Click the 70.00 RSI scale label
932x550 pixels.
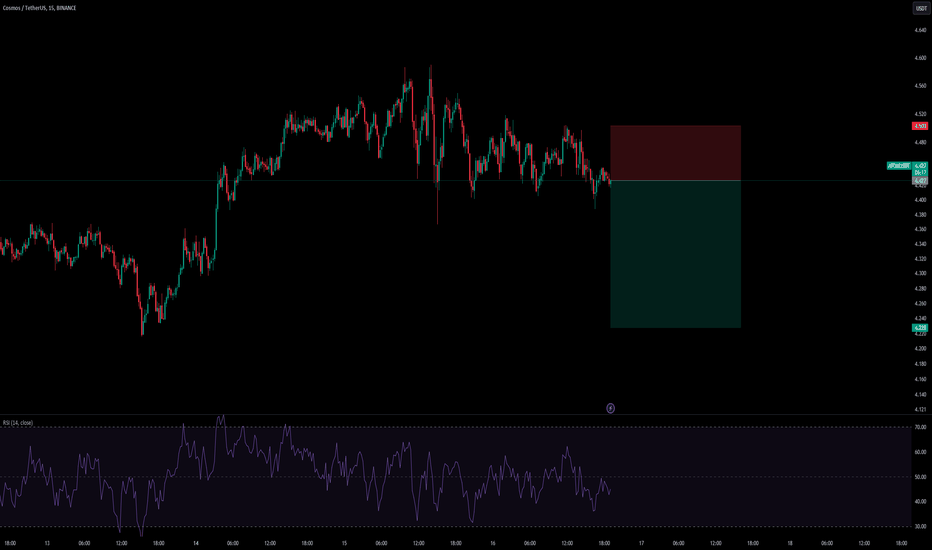920,428
